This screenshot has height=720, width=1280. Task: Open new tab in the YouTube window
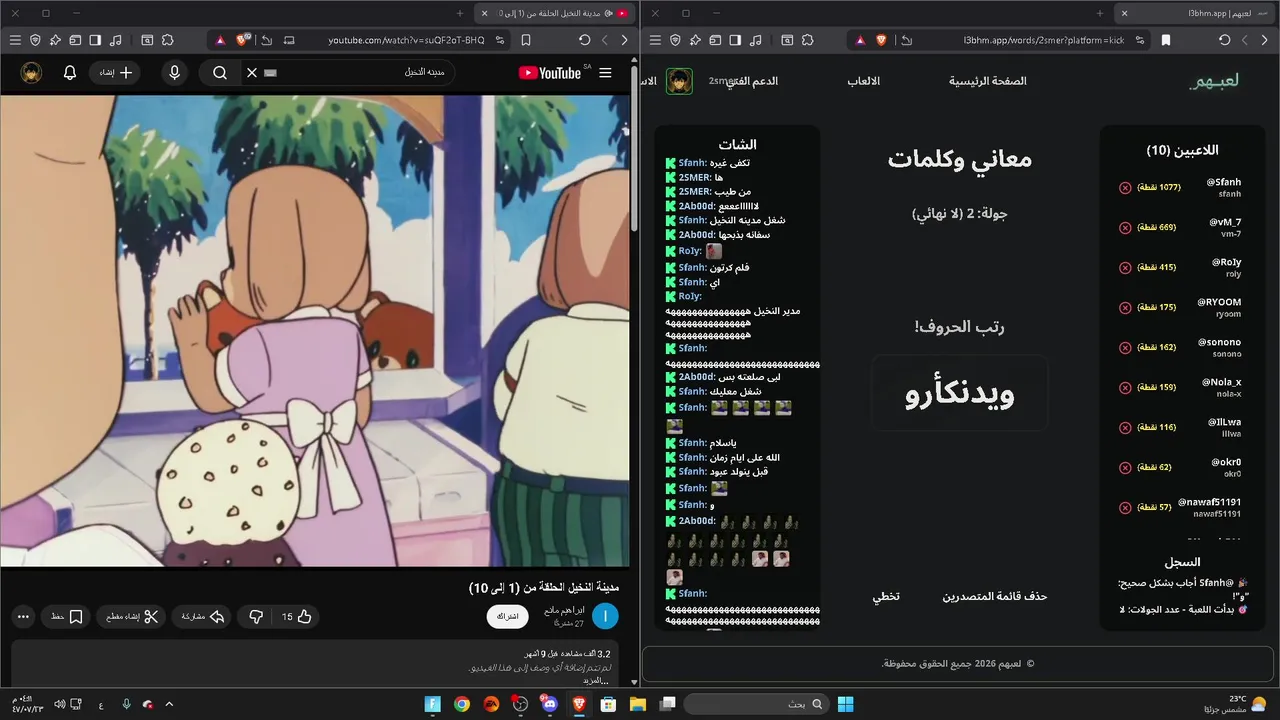460,13
